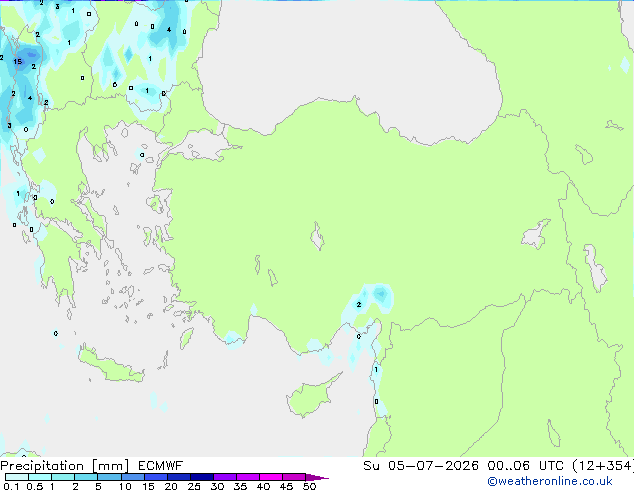Pick the legend swatch between 20 and 25

pyautogui.click(x=179, y=477)
